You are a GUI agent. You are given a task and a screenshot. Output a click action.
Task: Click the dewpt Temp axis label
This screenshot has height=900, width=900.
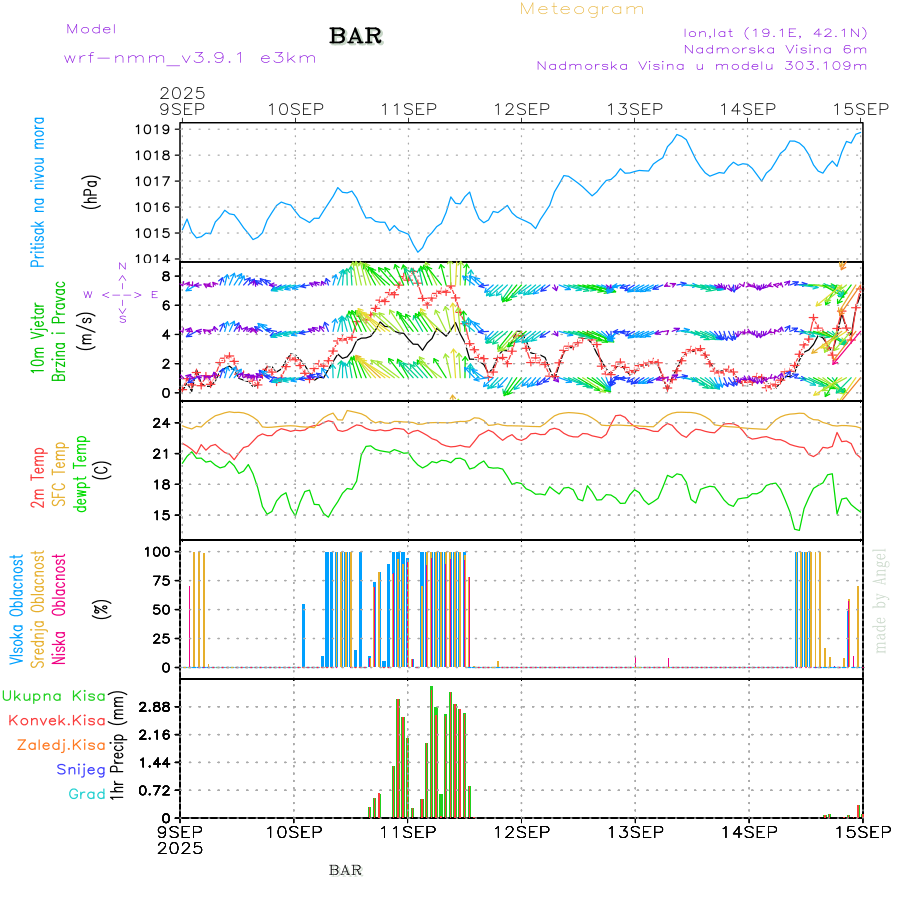click(81, 470)
